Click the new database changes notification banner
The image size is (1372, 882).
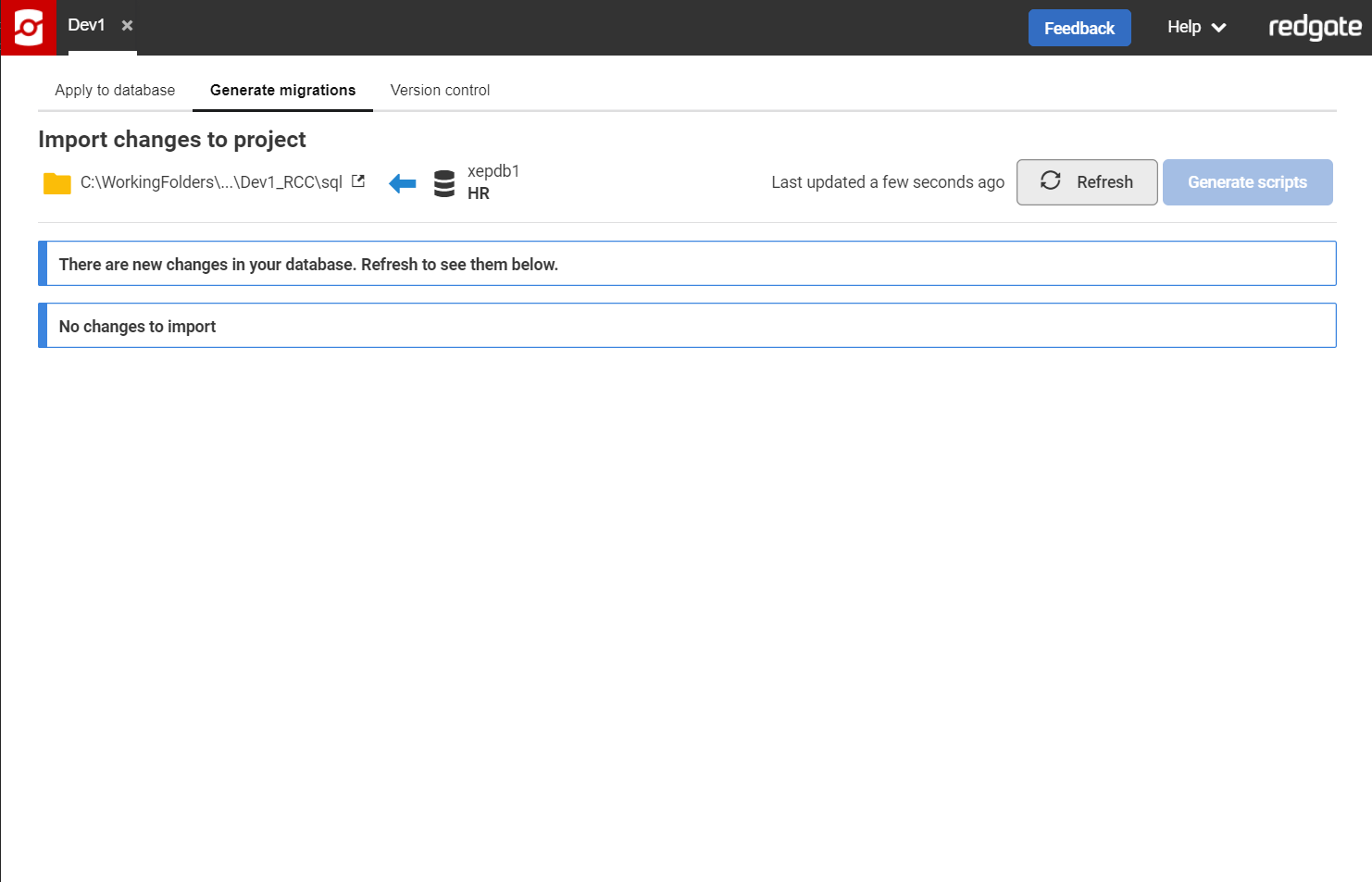pyautogui.click(x=687, y=264)
